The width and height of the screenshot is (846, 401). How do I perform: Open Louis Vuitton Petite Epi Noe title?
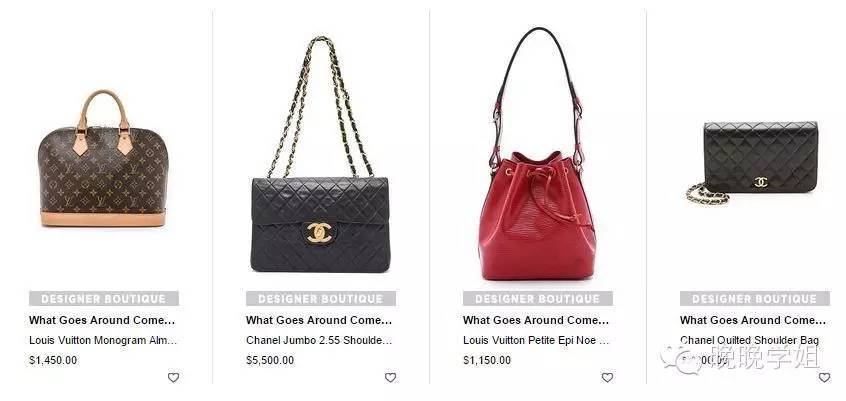(x=536, y=341)
